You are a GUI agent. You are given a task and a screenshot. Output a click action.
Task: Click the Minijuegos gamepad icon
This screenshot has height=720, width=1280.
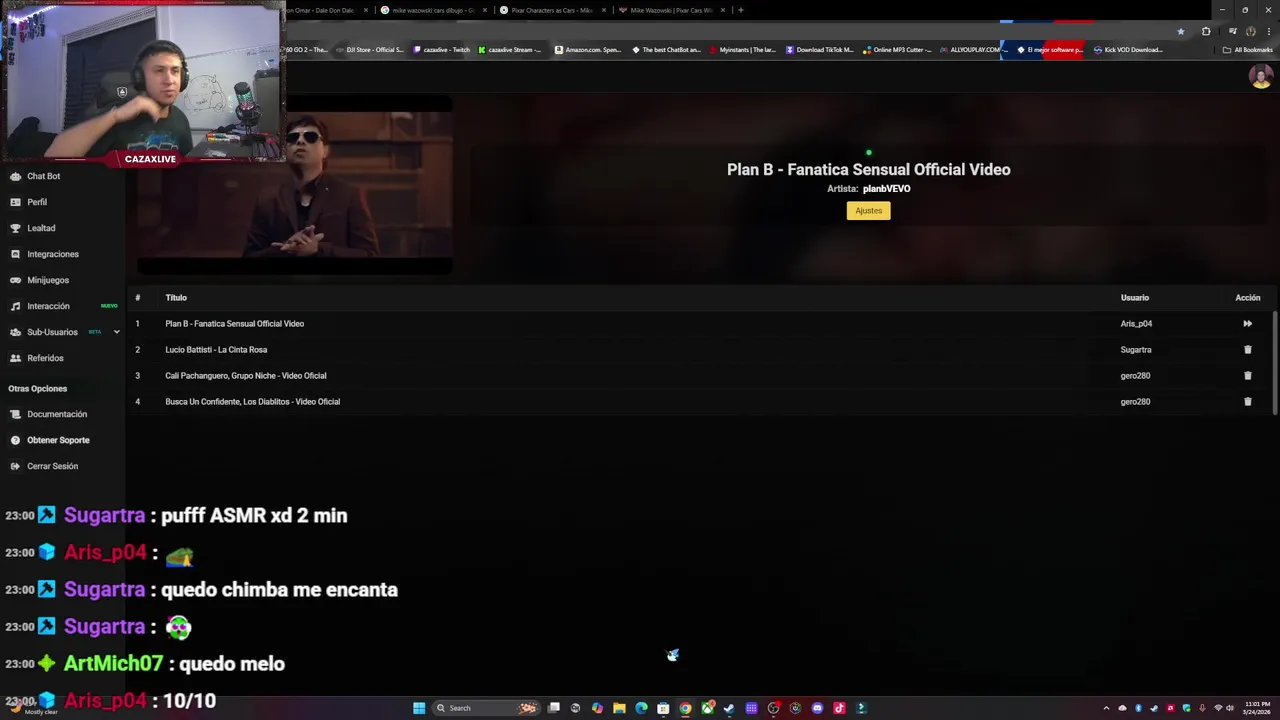[15, 280]
